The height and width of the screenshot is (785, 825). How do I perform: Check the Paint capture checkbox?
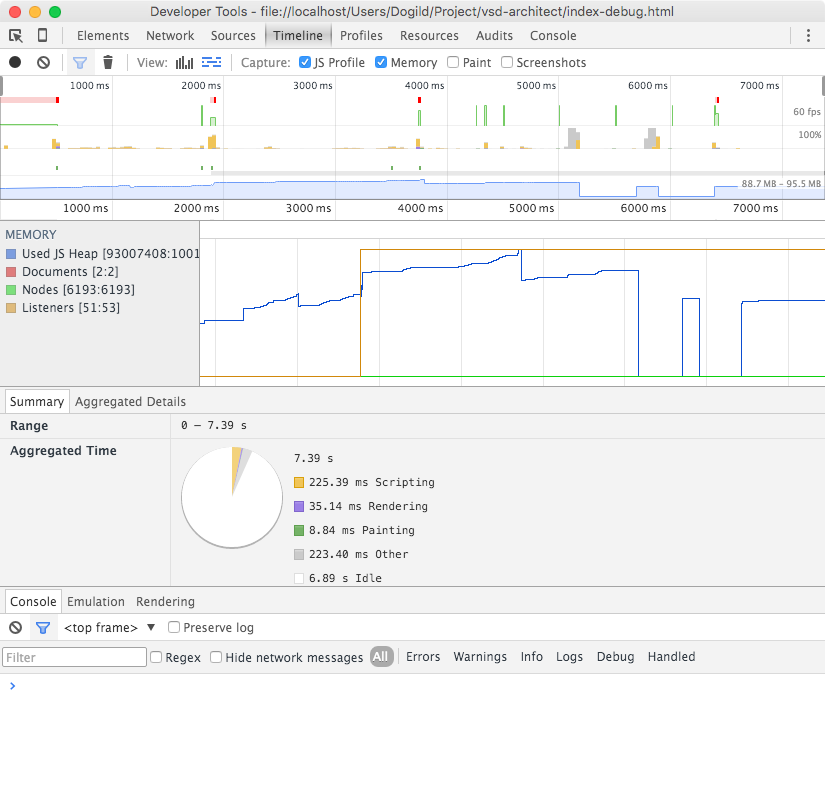(453, 62)
